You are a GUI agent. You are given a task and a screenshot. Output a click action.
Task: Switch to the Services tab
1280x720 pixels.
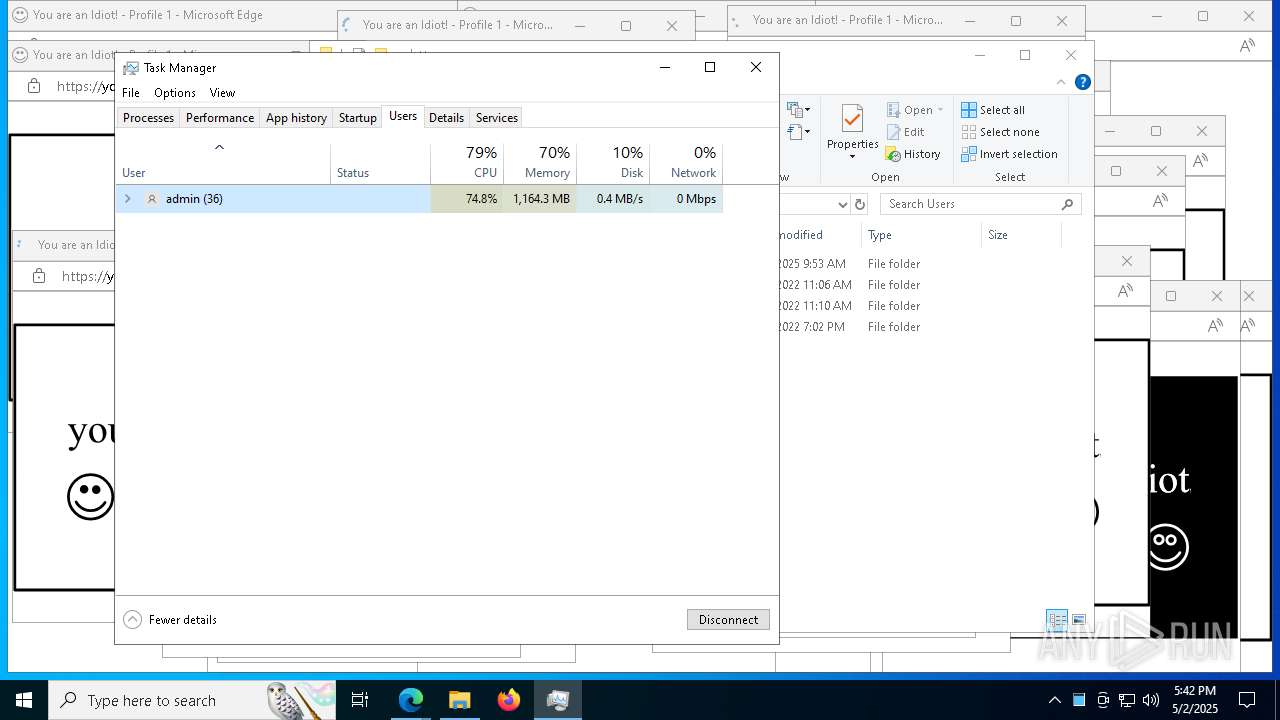coord(497,118)
